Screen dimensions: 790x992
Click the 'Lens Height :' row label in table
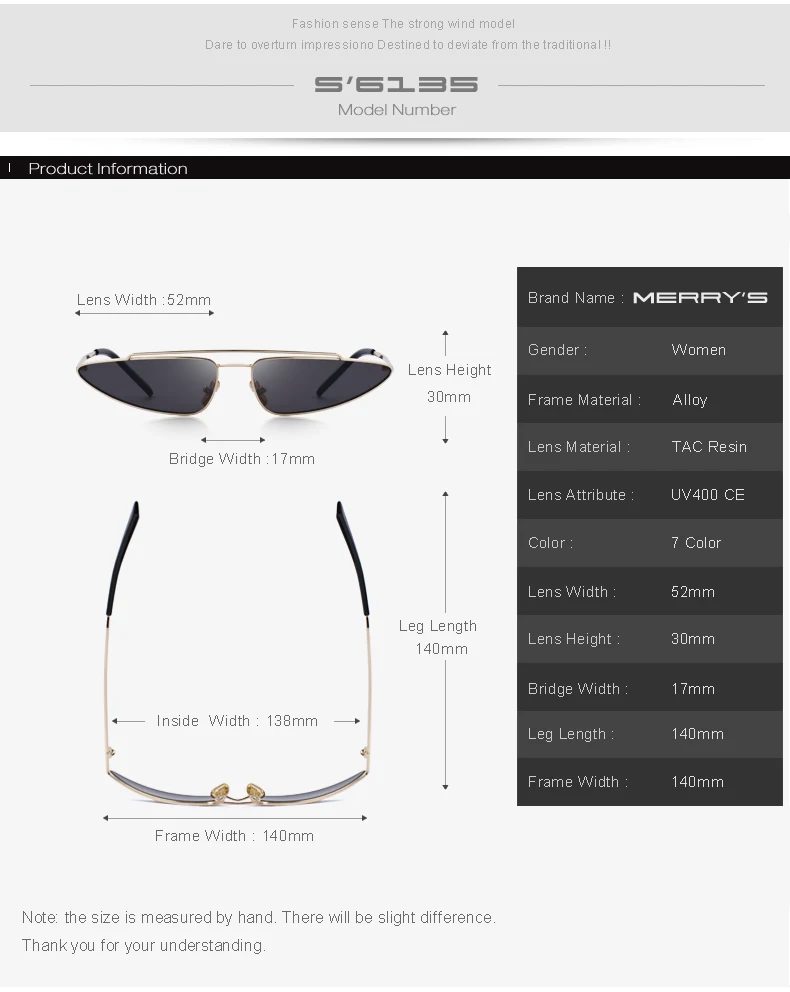click(x=574, y=639)
